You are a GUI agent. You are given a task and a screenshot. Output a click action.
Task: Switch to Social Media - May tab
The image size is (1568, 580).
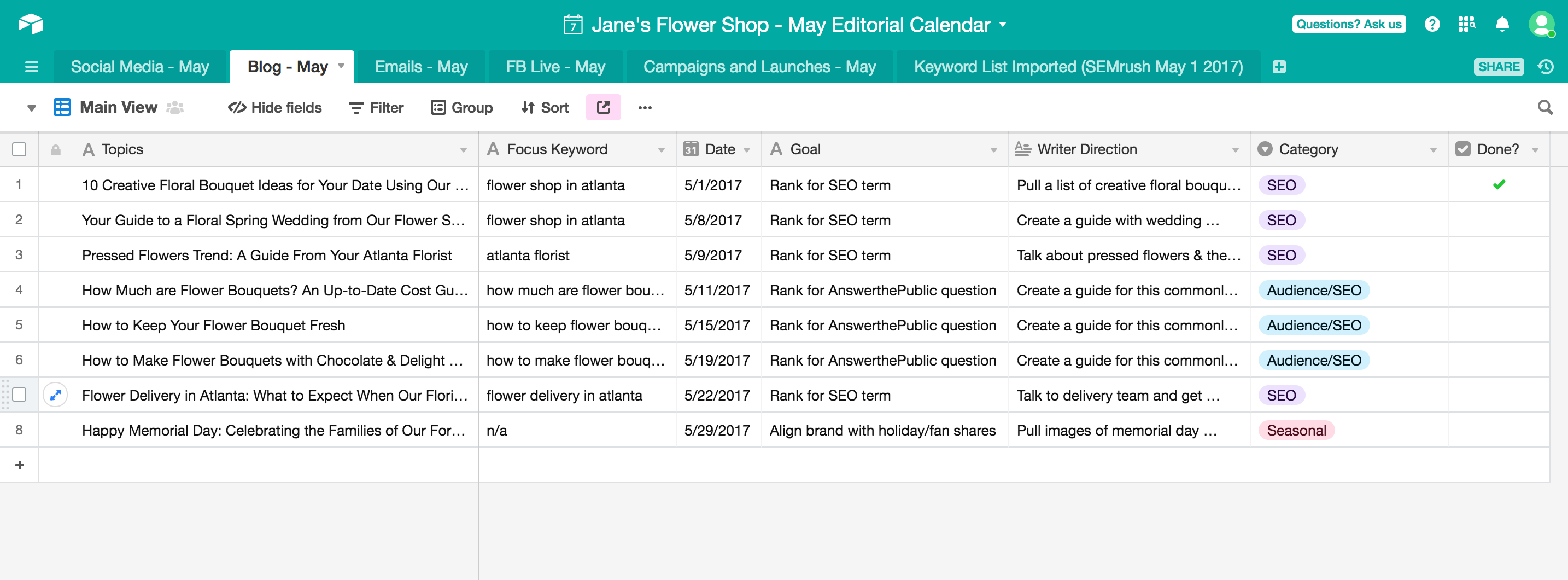click(x=139, y=66)
